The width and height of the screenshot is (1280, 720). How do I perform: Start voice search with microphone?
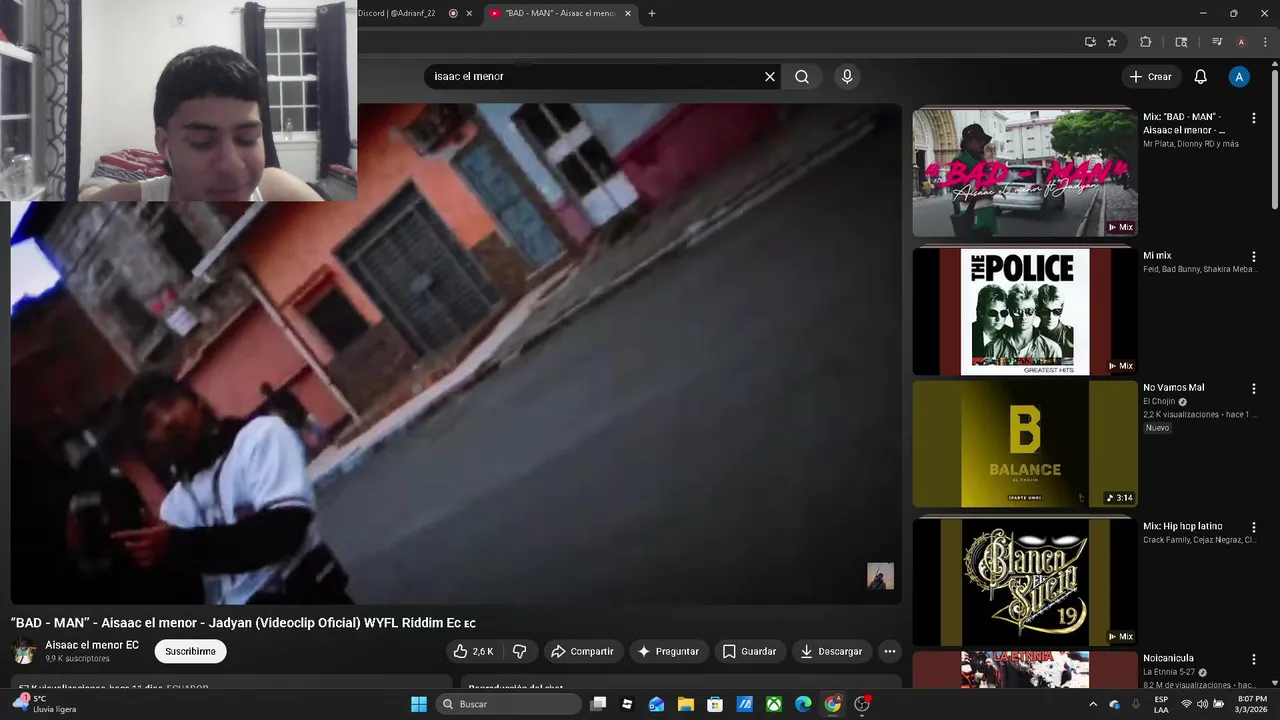847,77
